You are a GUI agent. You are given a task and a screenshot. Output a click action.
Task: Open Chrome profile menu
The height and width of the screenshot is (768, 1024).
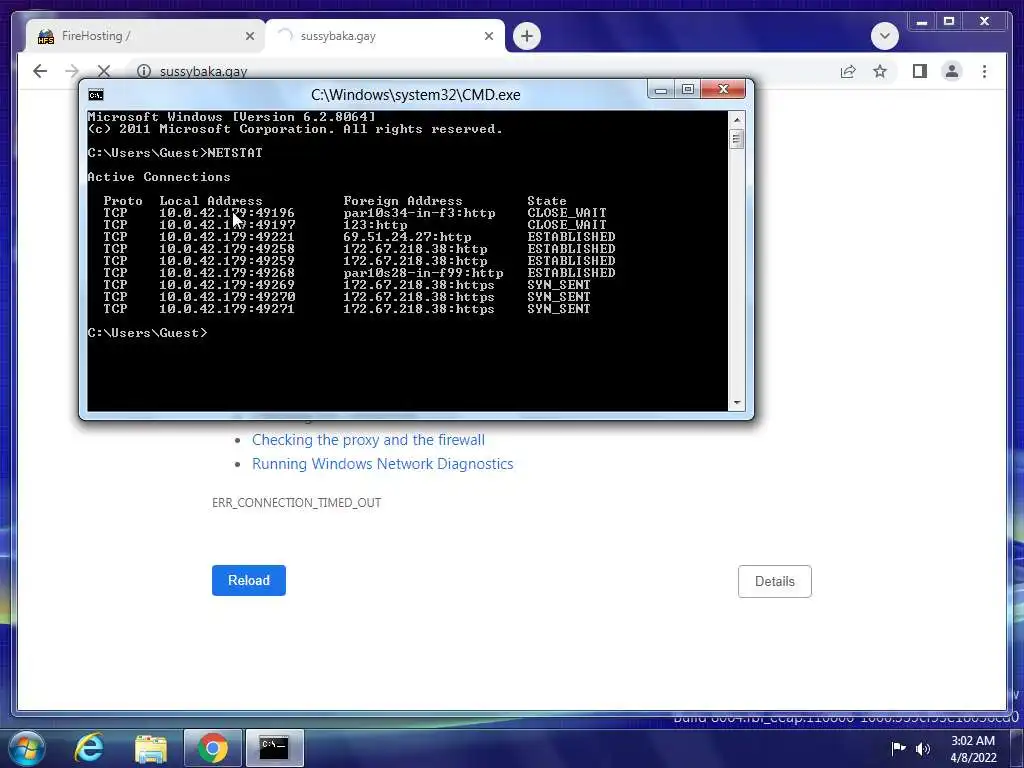click(x=952, y=71)
